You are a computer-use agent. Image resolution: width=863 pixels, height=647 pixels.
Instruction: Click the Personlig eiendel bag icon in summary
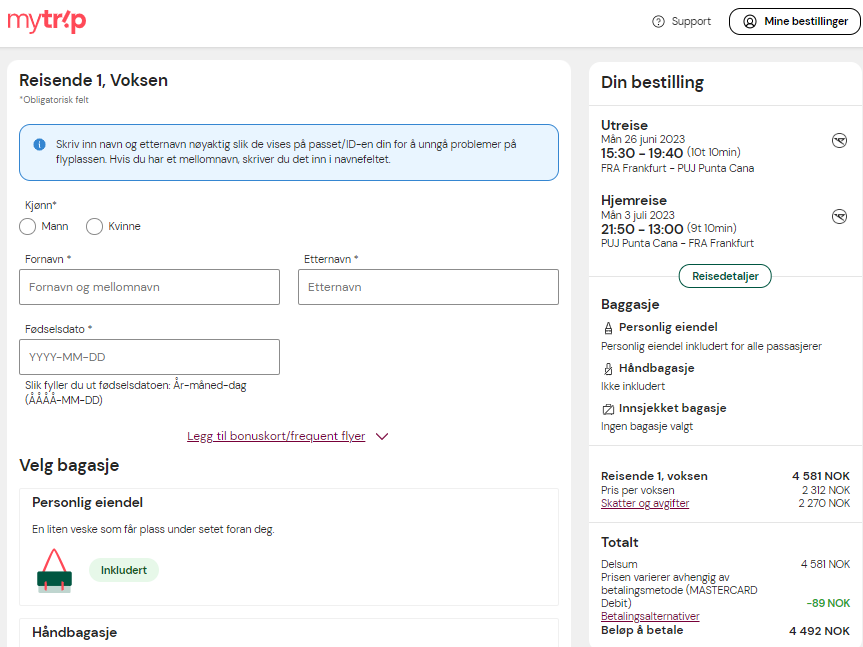click(x=608, y=328)
